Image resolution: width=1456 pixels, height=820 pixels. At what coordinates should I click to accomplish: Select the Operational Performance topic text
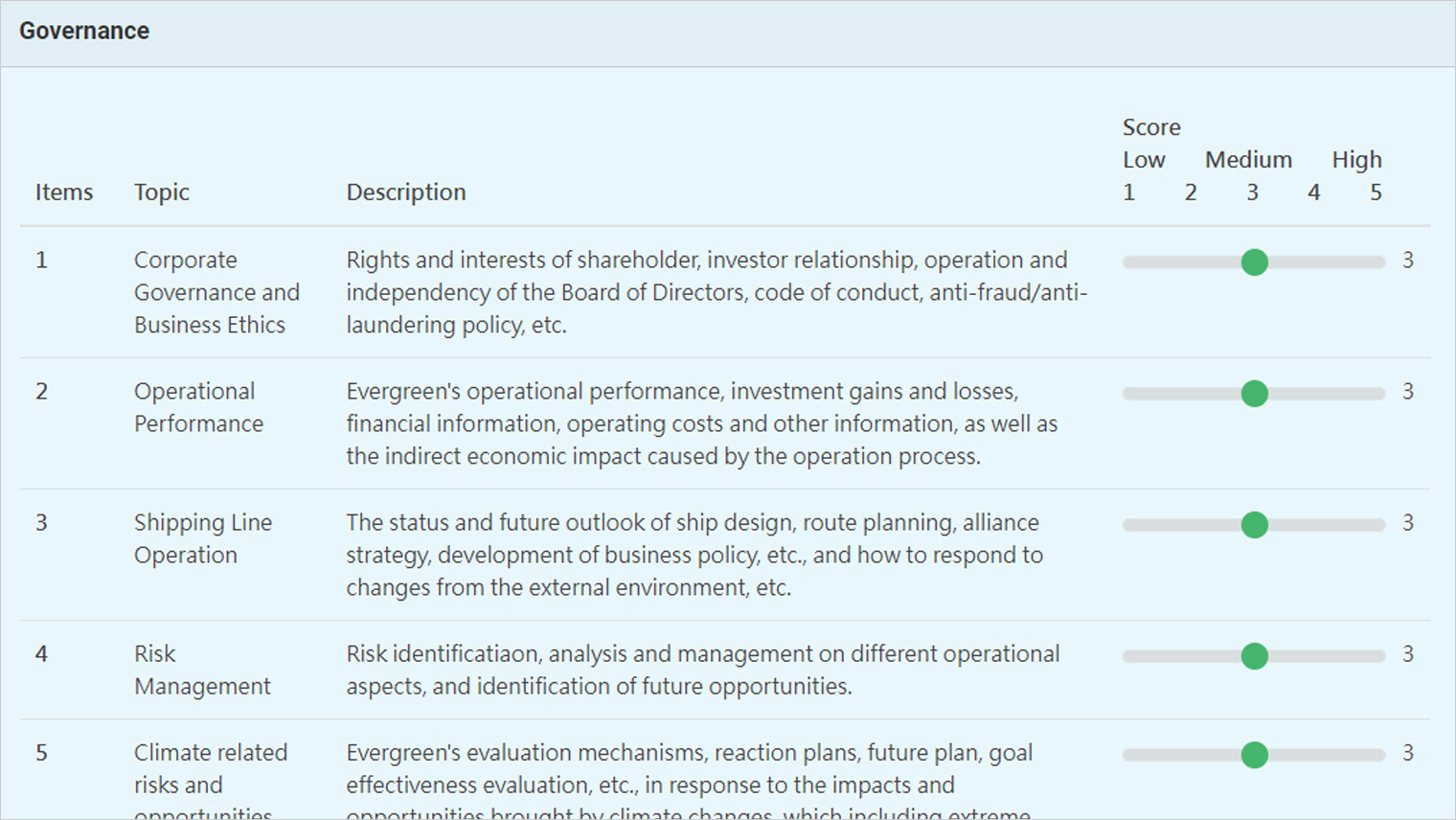198,407
